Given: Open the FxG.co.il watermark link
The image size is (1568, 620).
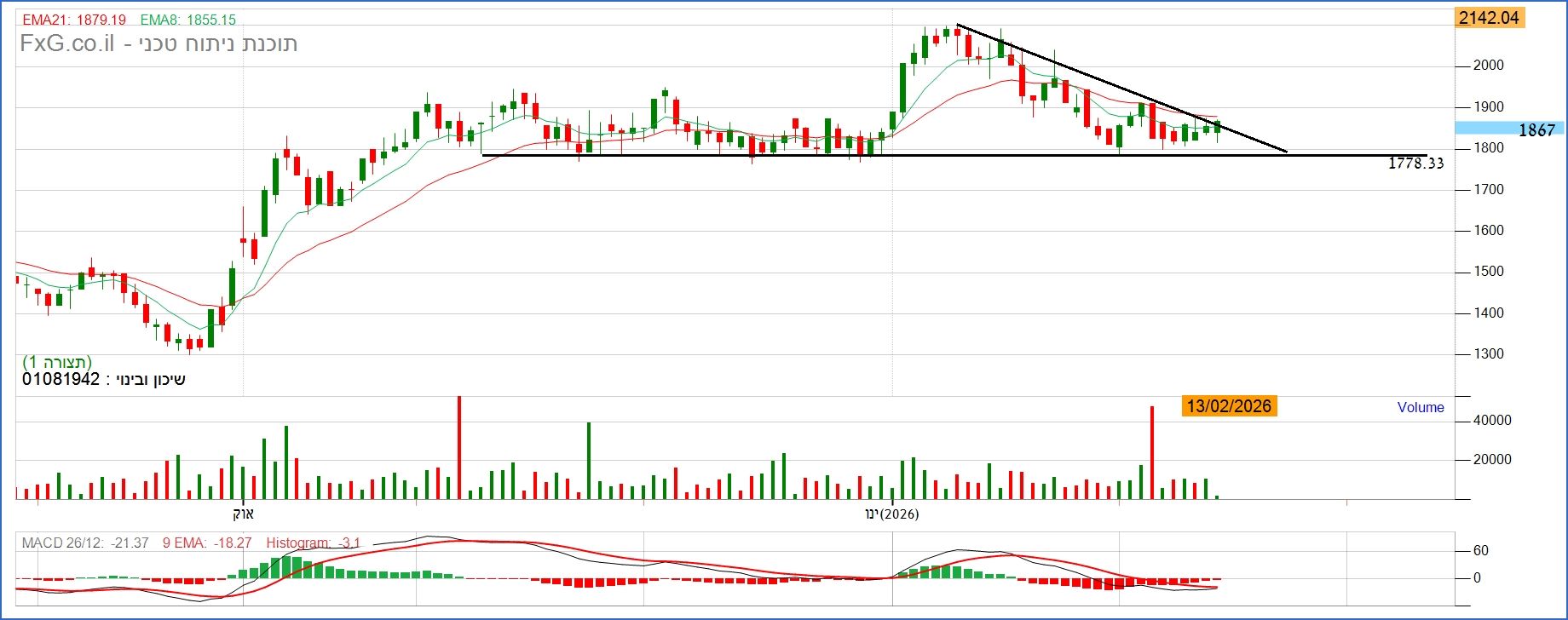Looking at the screenshot, I should [66, 44].
